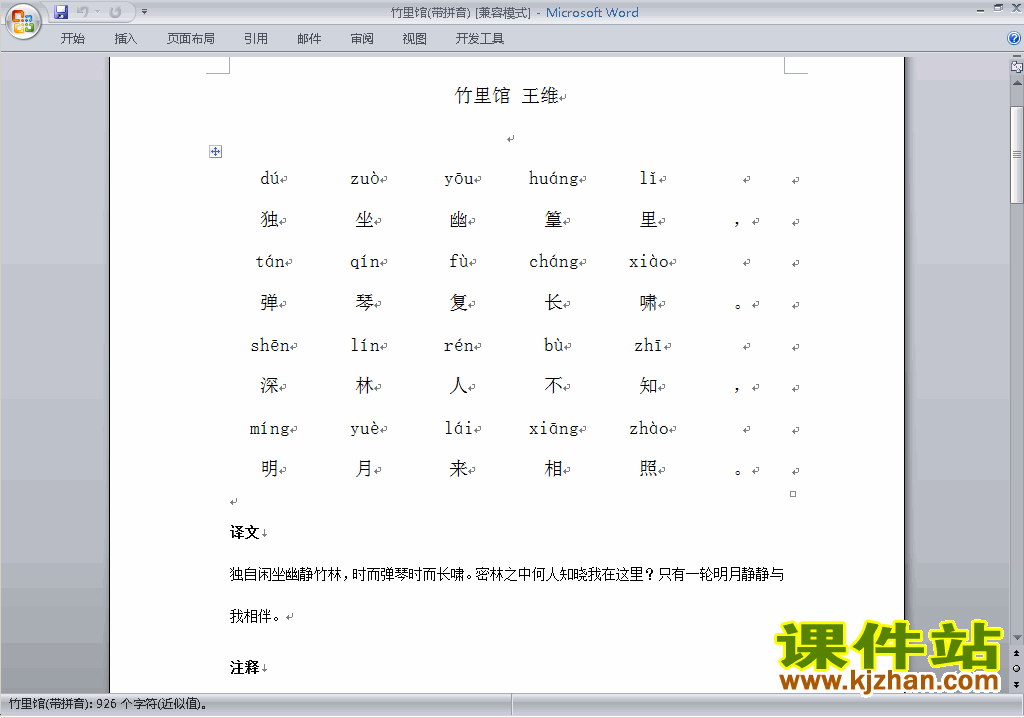
Task: Click character cell 知
Action: pos(648,385)
